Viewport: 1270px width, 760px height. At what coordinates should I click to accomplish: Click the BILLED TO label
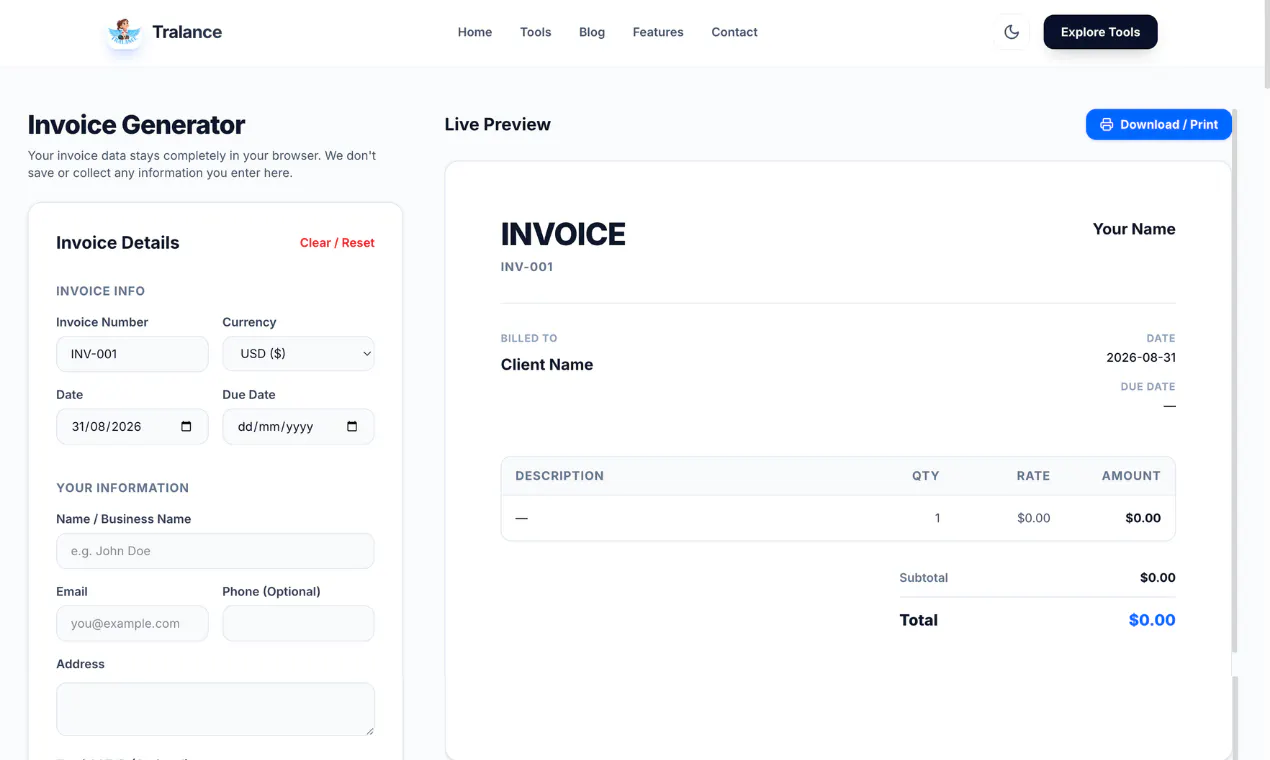click(529, 338)
